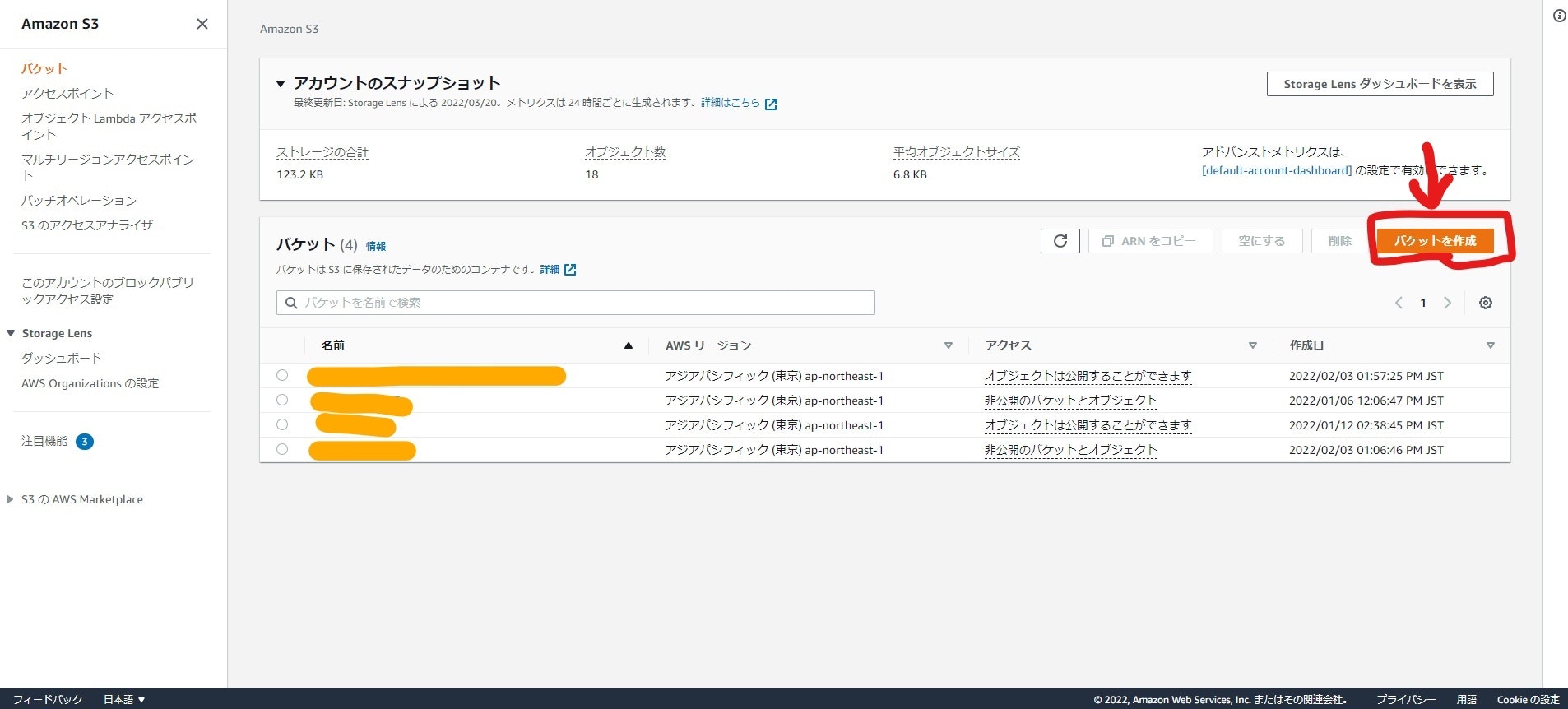This screenshot has height=709, width=1568.
Task: Open Storage Lens ダッシュボード sidebar item
Action: (x=62, y=359)
